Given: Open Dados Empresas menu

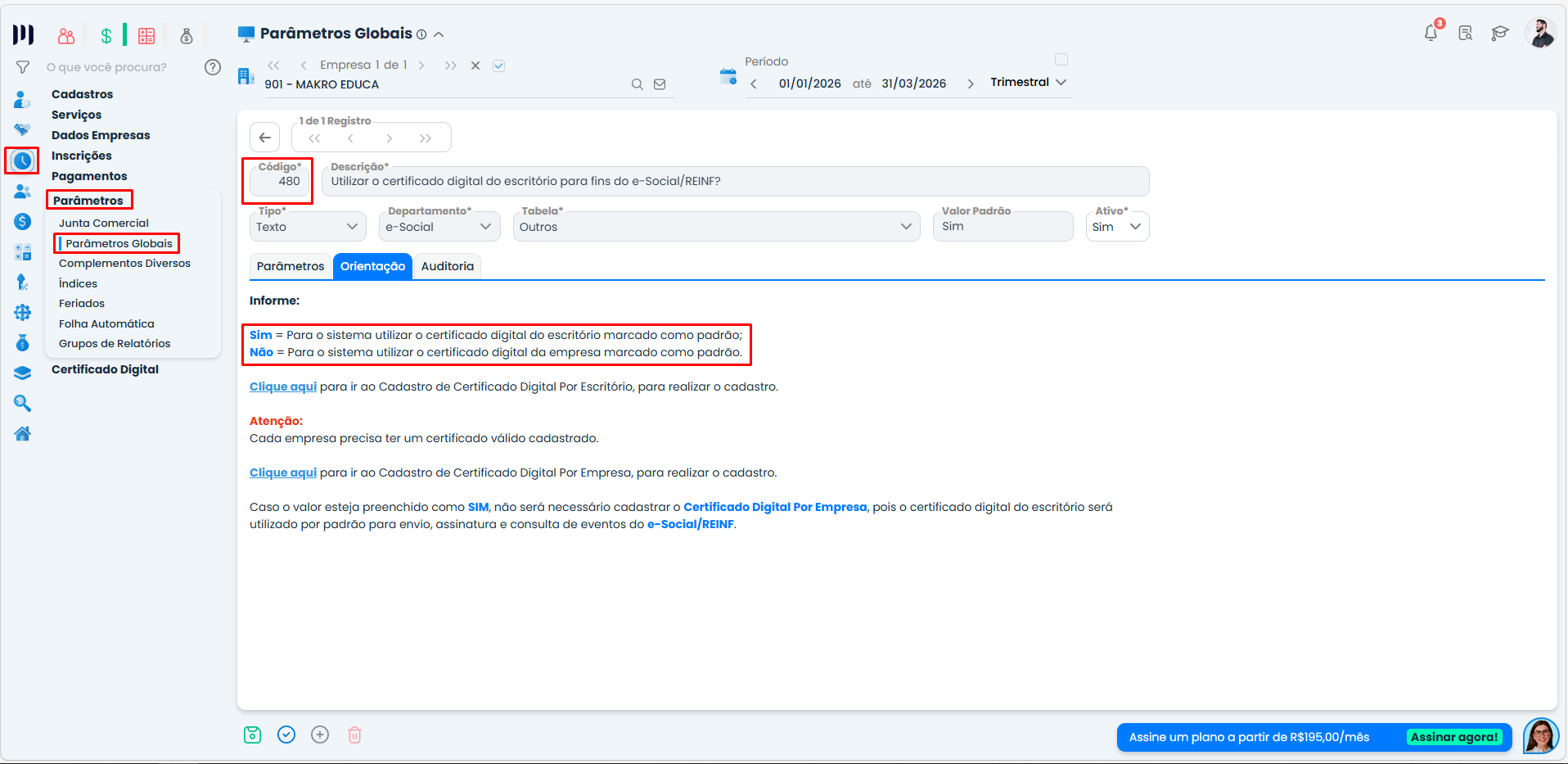Looking at the screenshot, I should (x=101, y=135).
